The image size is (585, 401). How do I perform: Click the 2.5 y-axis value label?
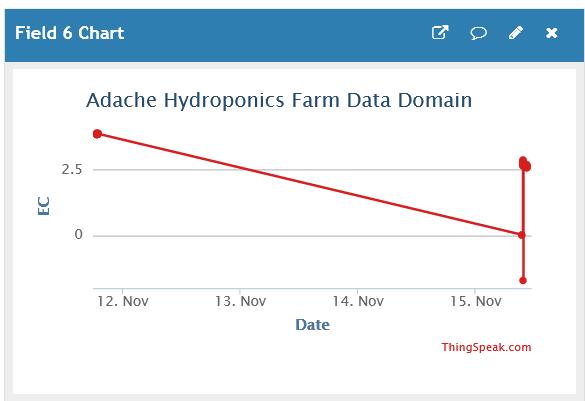click(72, 170)
